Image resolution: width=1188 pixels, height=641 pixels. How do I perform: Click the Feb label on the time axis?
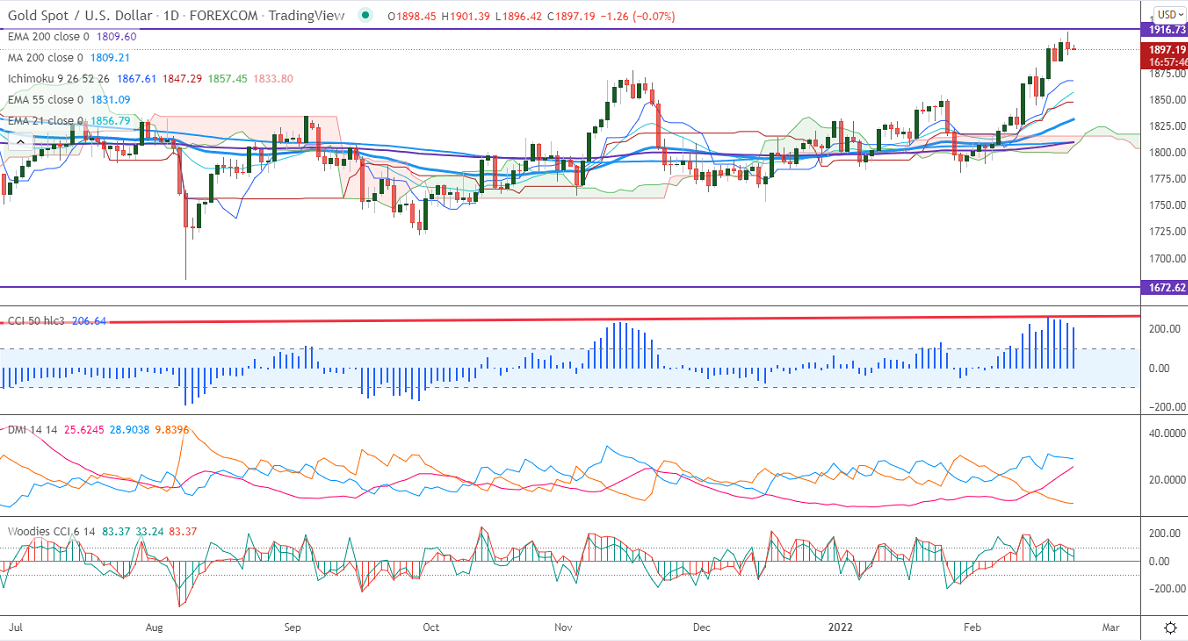(972, 627)
